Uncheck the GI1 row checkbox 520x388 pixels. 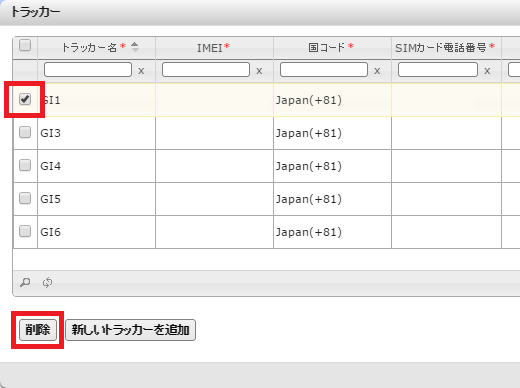pos(25,99)
